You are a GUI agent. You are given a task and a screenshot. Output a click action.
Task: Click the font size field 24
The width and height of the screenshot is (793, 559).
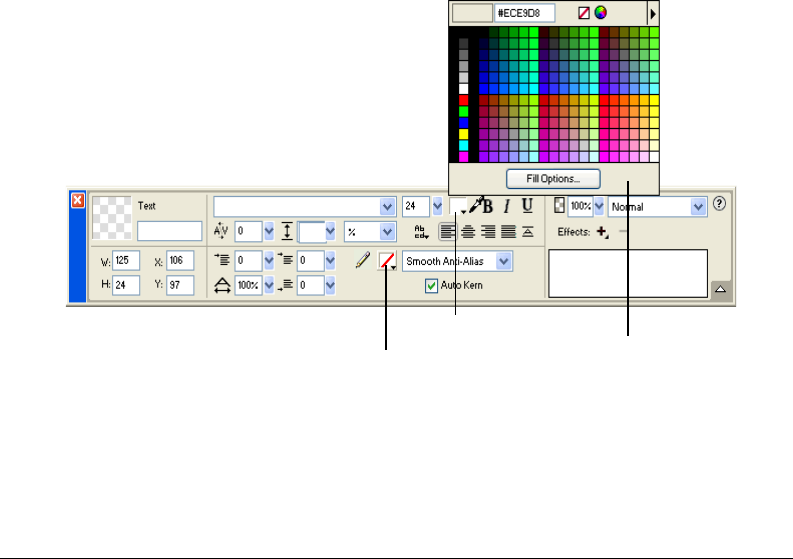coord(416,206)
